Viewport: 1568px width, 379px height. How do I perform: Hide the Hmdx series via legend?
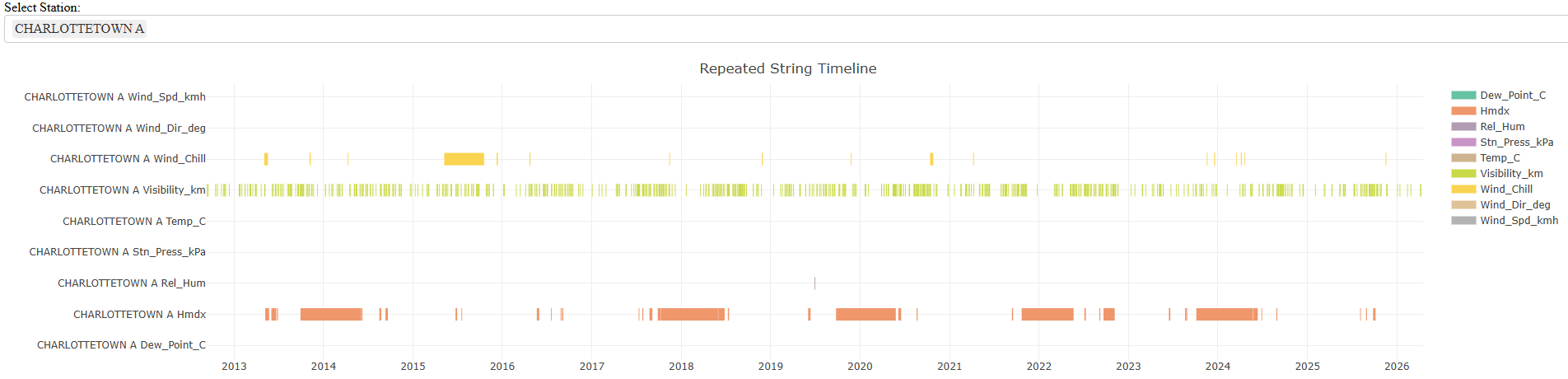(x=1494, y=111)
